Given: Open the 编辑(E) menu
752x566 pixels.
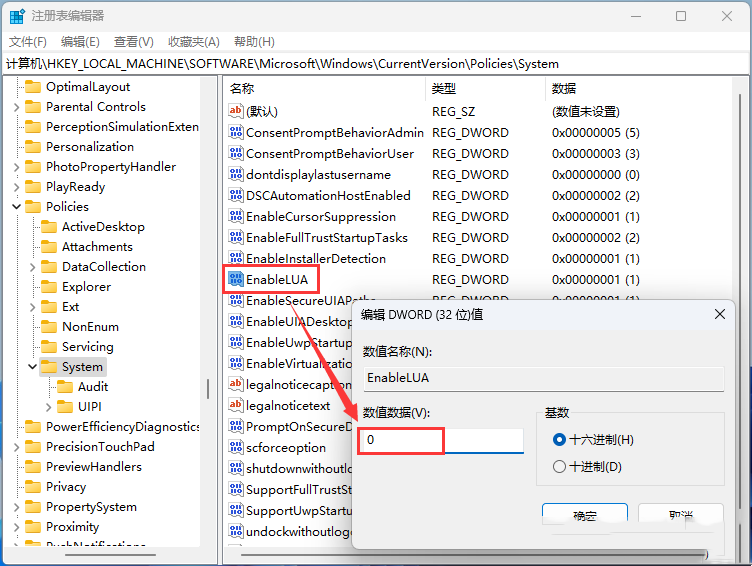Looking at the screenshot, I should tap(80, 42).
